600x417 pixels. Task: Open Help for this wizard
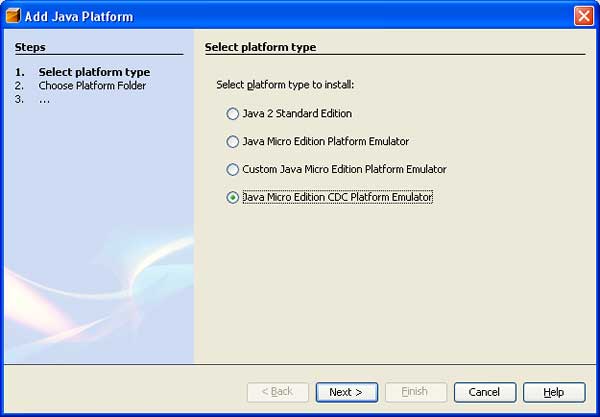tap(554, 392)
